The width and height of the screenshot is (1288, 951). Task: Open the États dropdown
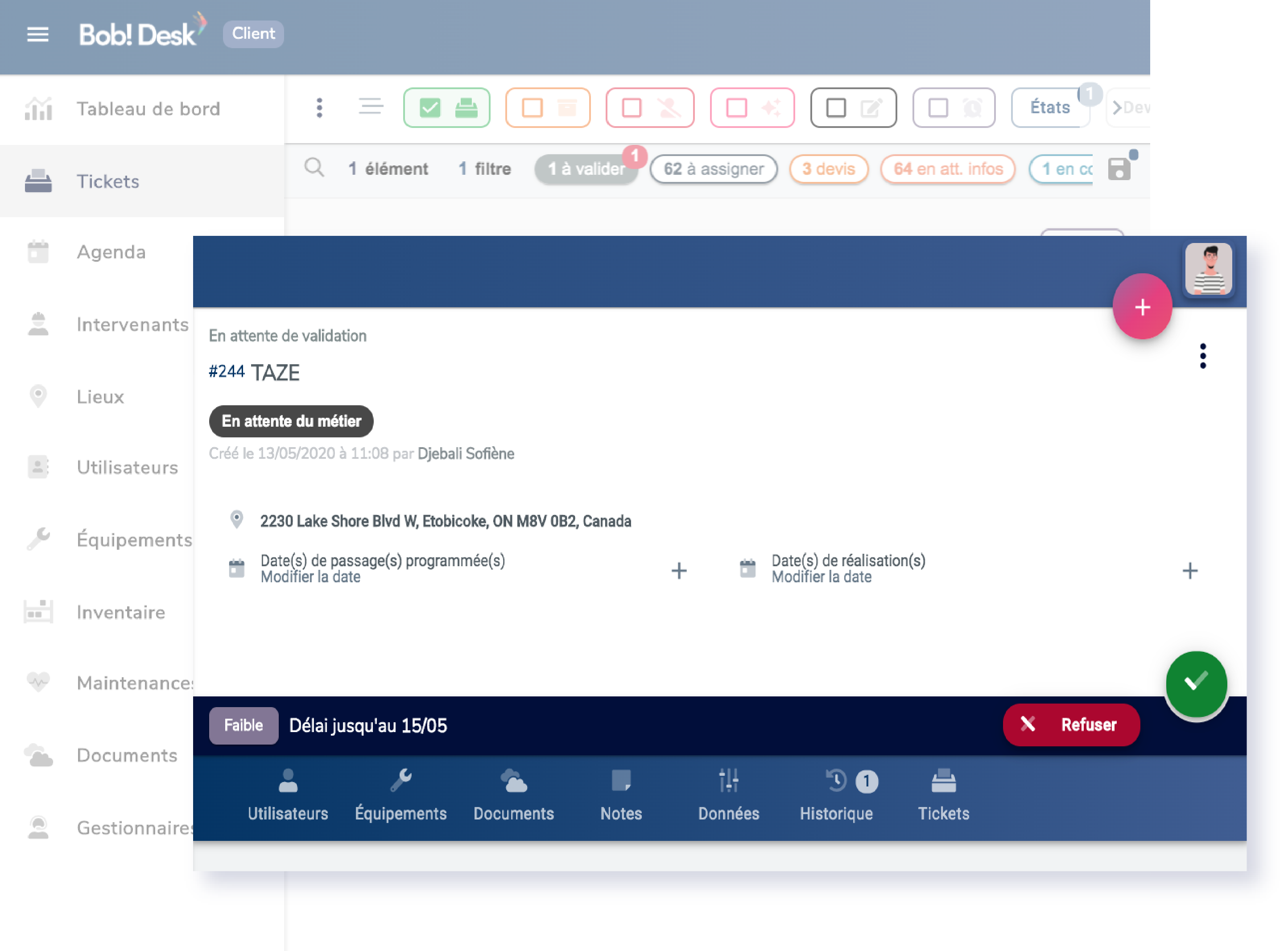1051,107
